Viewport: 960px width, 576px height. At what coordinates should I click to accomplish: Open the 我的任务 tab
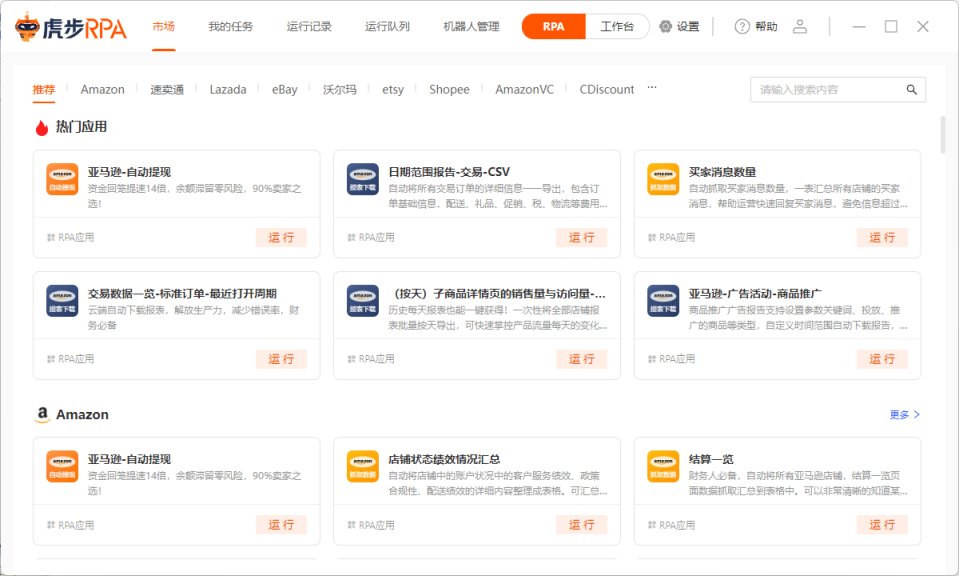pyautogui.click(x=230, y=26)
